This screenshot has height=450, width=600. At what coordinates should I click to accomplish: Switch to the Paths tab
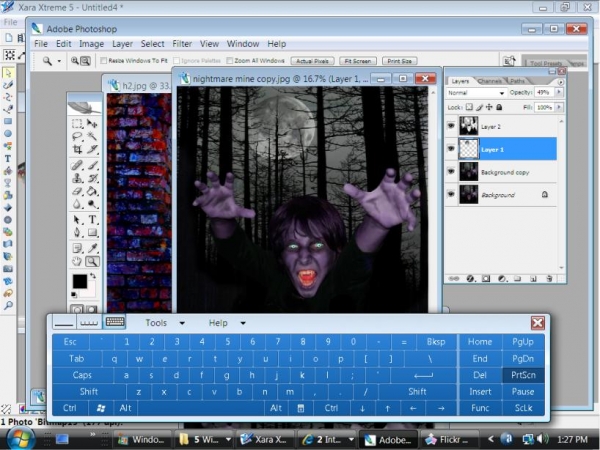click(x=517, y=81)
